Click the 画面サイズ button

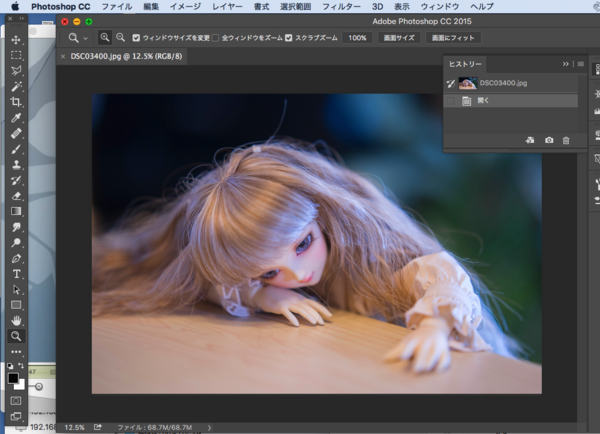tap(399, 38)
